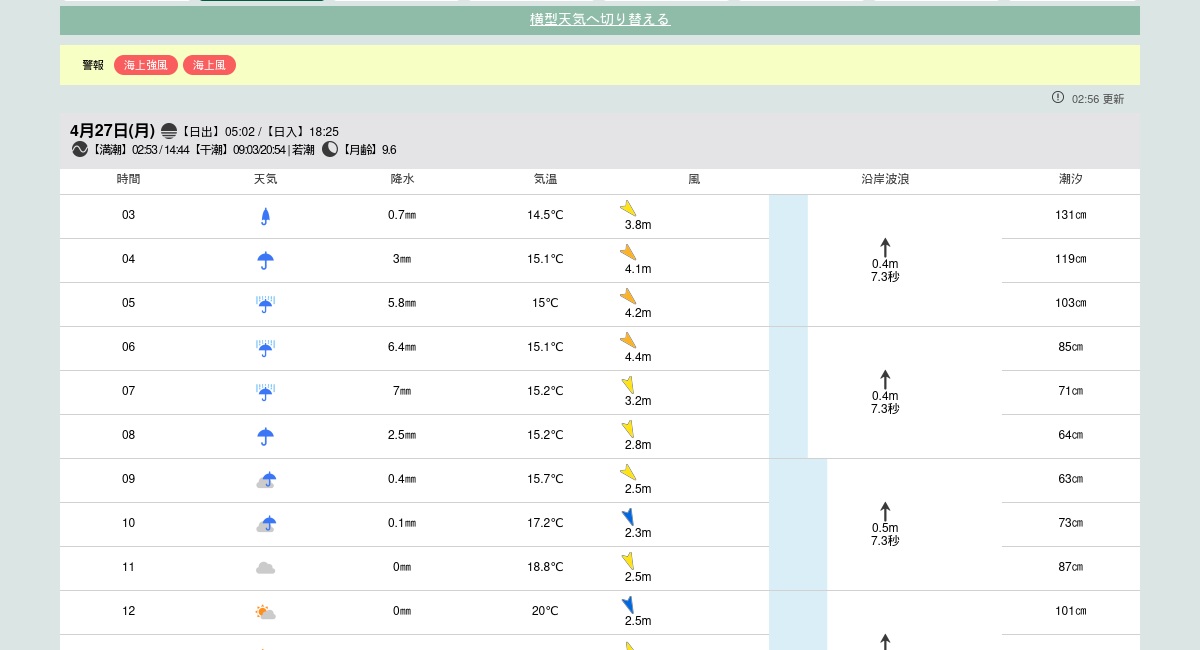Click the 12 hour partly sunny icon
This screenshot has height=650, width=1200.
(x=265, y=612)
